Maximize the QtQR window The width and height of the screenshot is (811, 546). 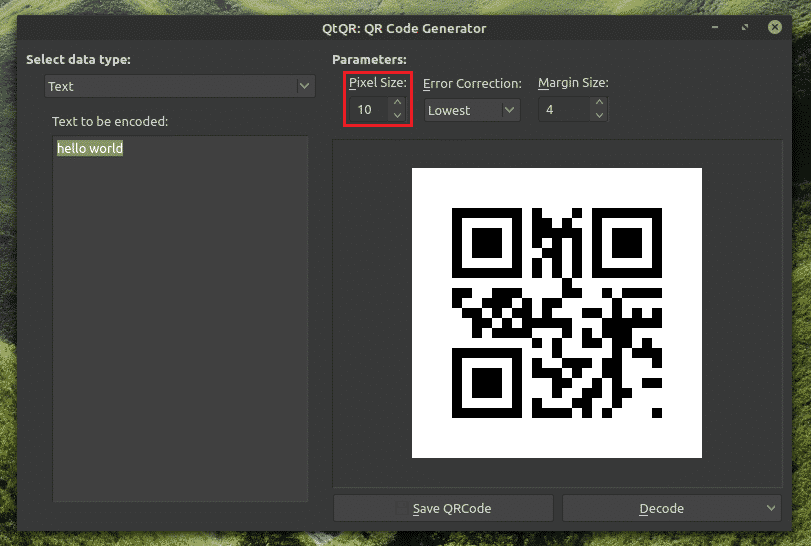click(x=746, y=28)
